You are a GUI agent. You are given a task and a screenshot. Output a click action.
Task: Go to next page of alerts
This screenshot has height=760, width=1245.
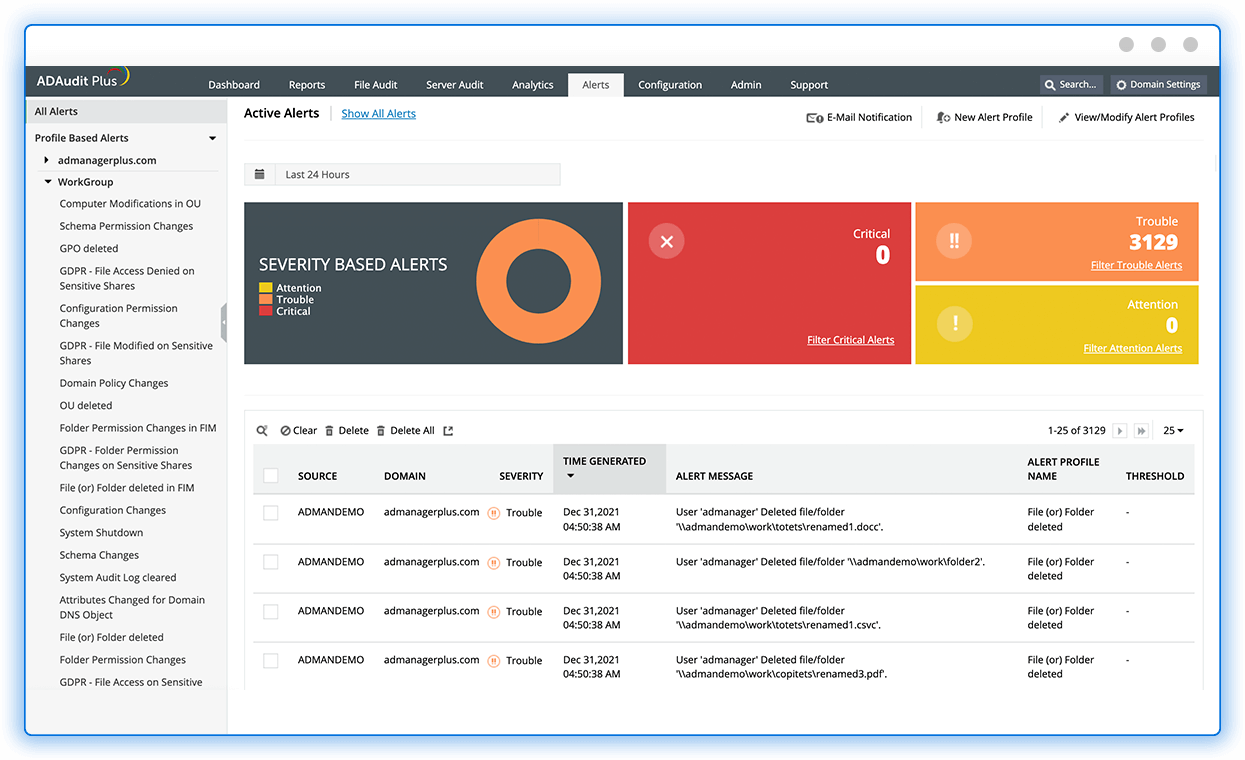click(x=1120, y=431)
